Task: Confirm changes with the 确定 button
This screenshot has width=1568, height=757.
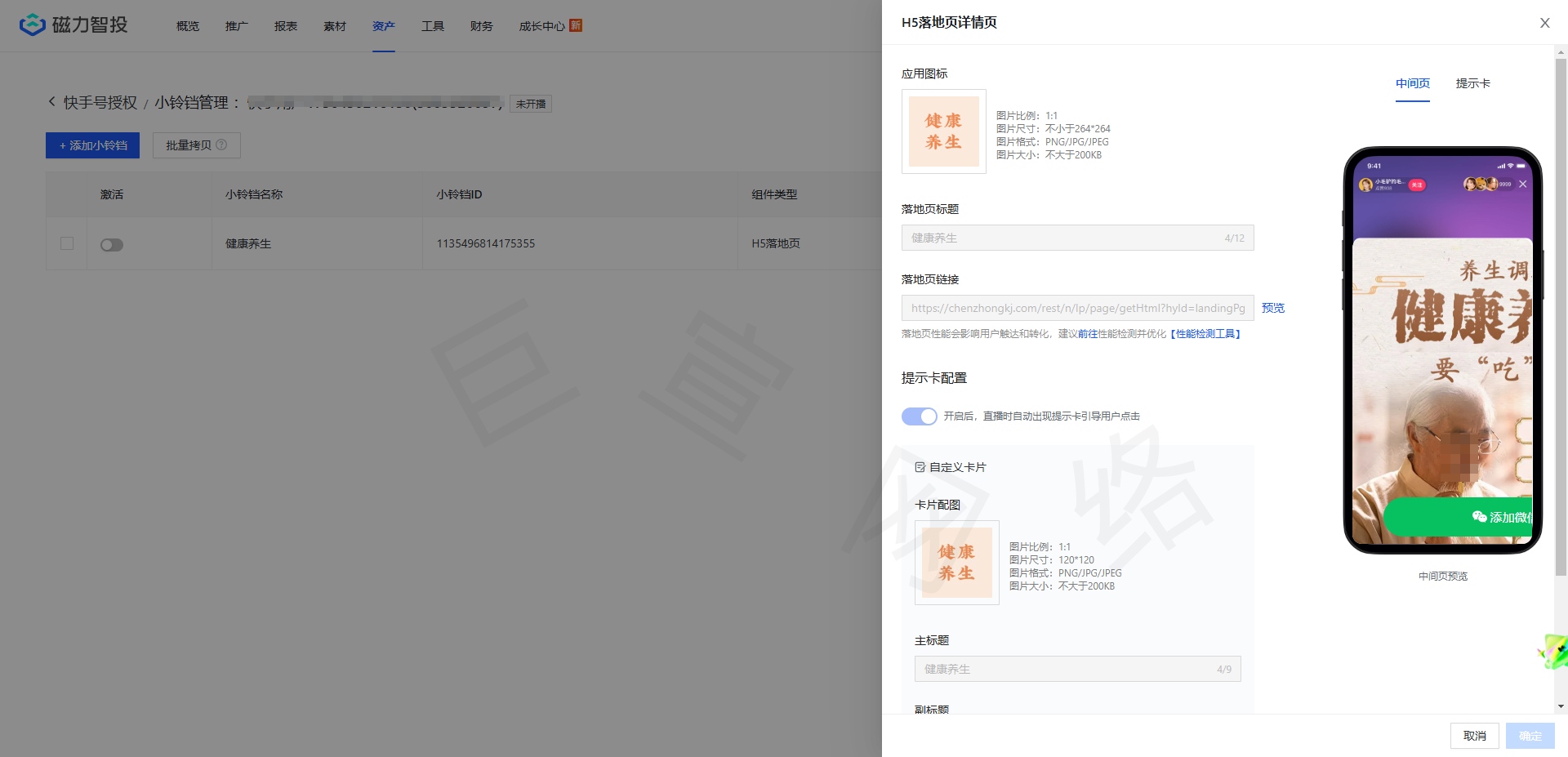Action: (x=1530, y=736)
